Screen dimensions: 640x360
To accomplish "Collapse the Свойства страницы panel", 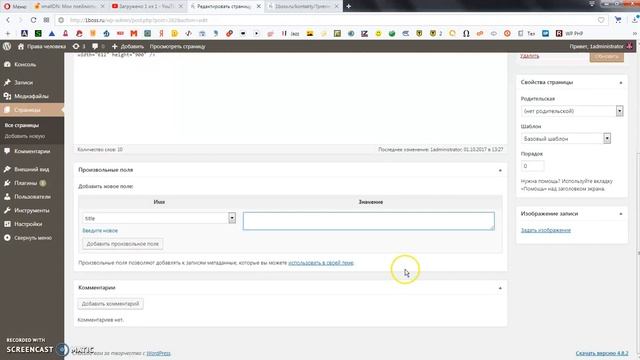I will 621,83.
